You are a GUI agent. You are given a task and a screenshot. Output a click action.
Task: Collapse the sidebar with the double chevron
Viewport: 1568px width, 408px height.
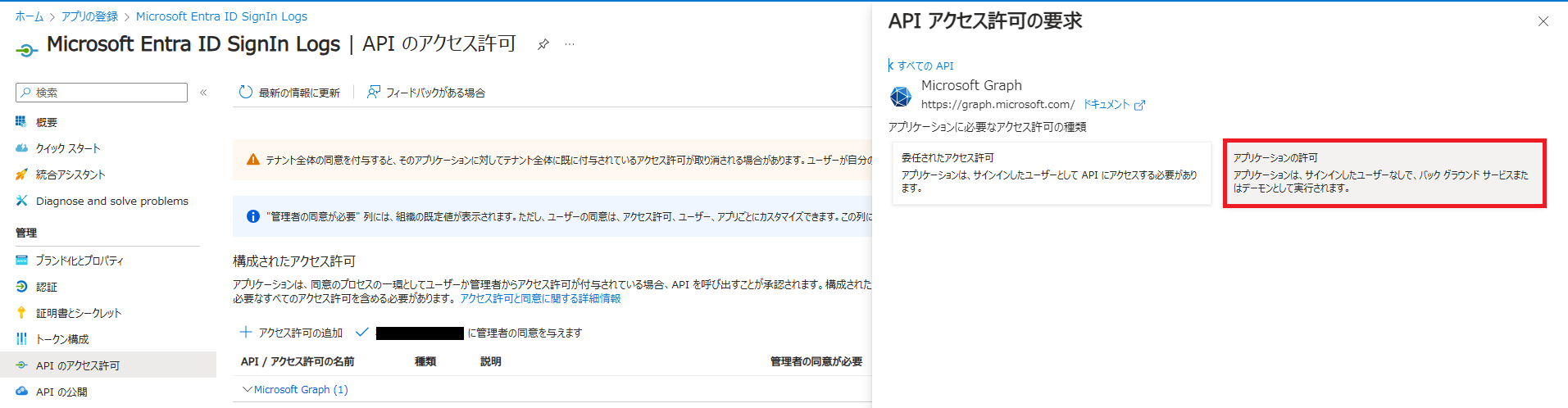203,93
